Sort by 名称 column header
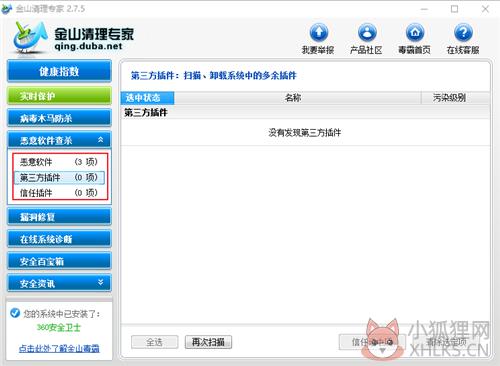The image size is (500, 366). pyautogui.click(x=297, y=98)
